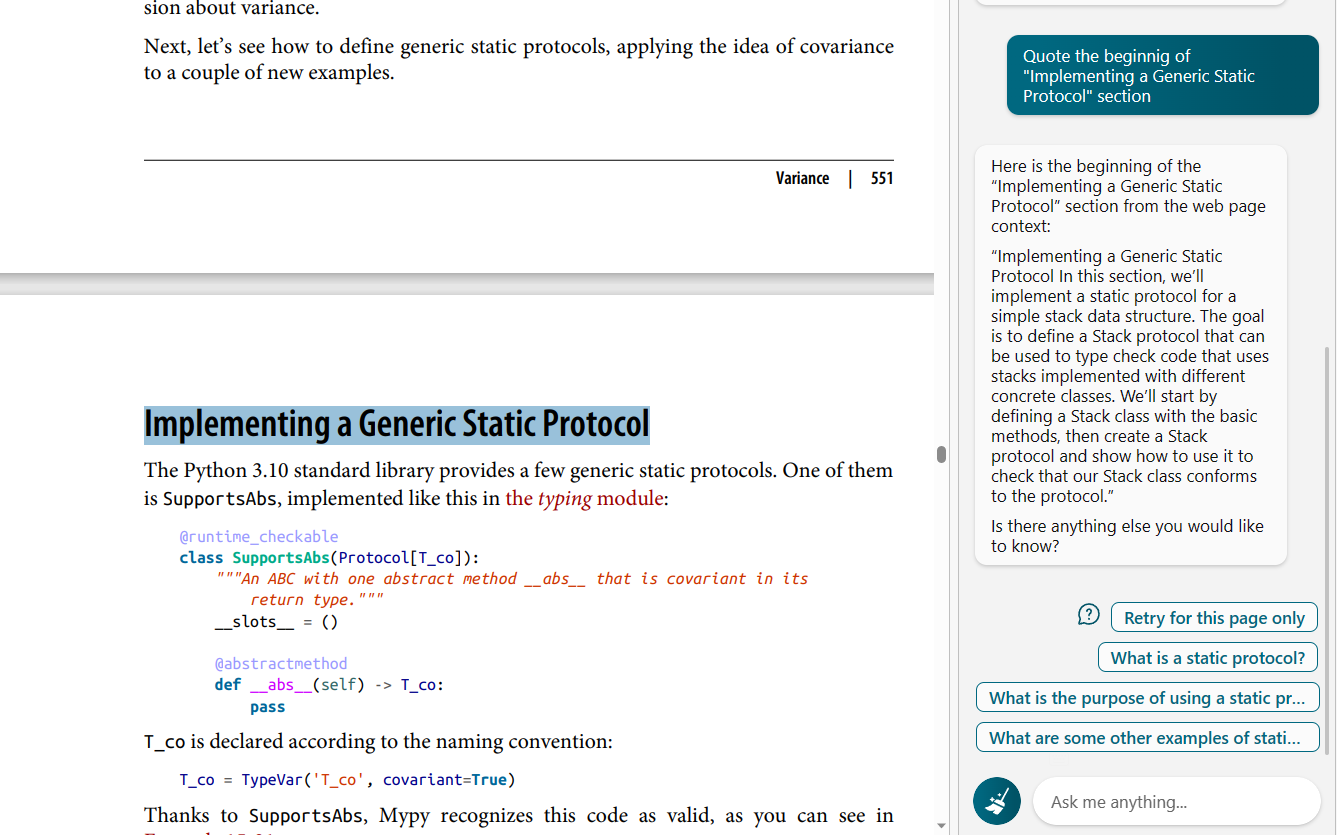The height and width of the screenshot is (835, 1337).
Task: Click 'T_co is declared according to the naming convention:' text
Action: click(x=378, y=742)
